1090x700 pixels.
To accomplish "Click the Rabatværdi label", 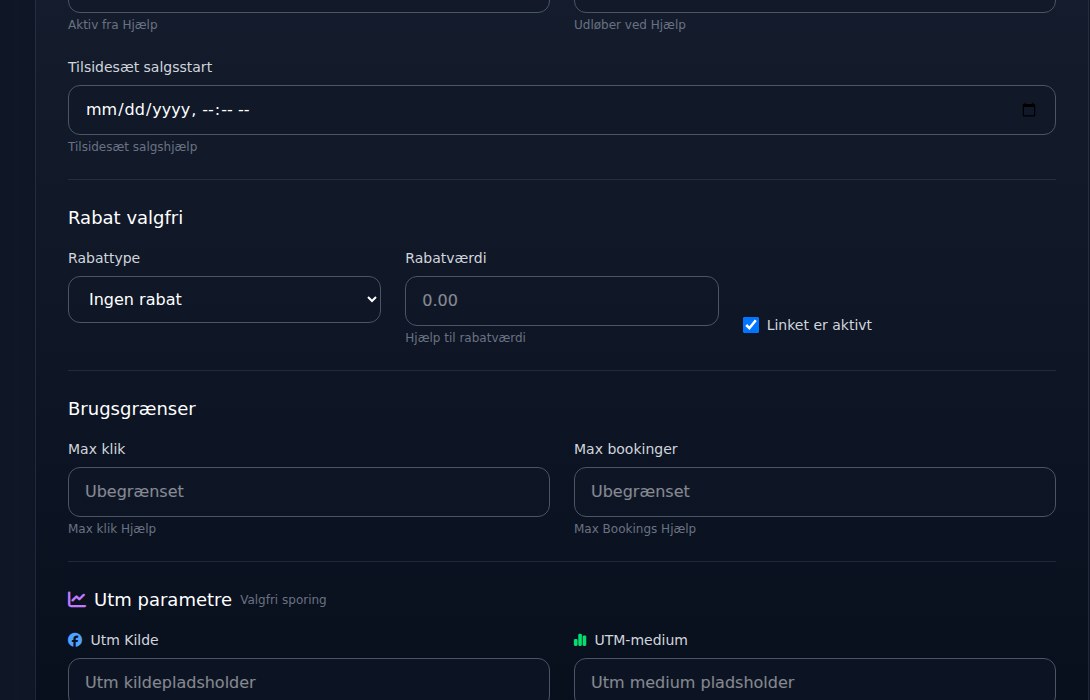I will pos(446,258).
